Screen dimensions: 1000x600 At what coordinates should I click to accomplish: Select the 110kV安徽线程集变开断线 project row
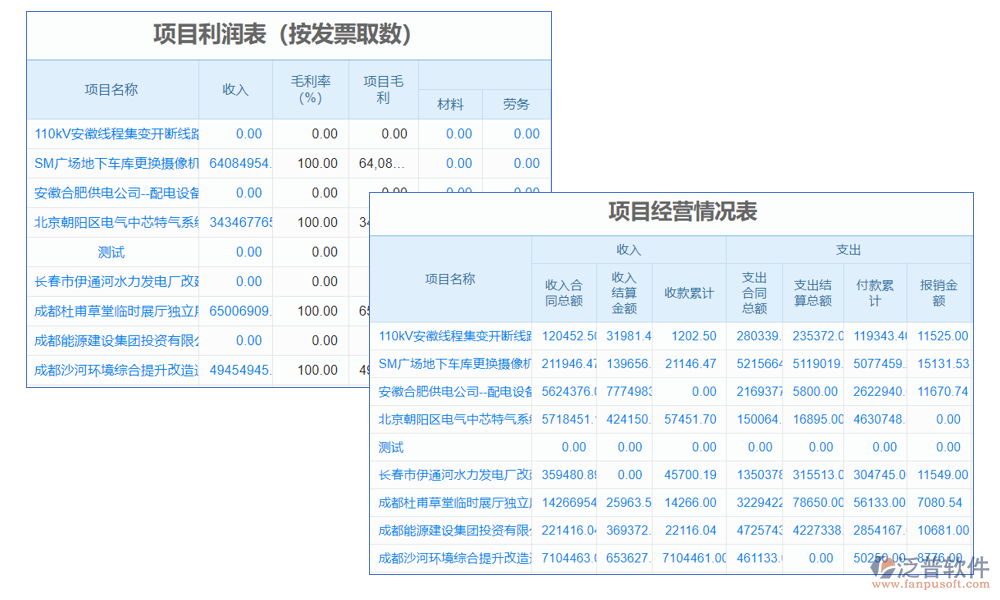click(x=111, y=133)
